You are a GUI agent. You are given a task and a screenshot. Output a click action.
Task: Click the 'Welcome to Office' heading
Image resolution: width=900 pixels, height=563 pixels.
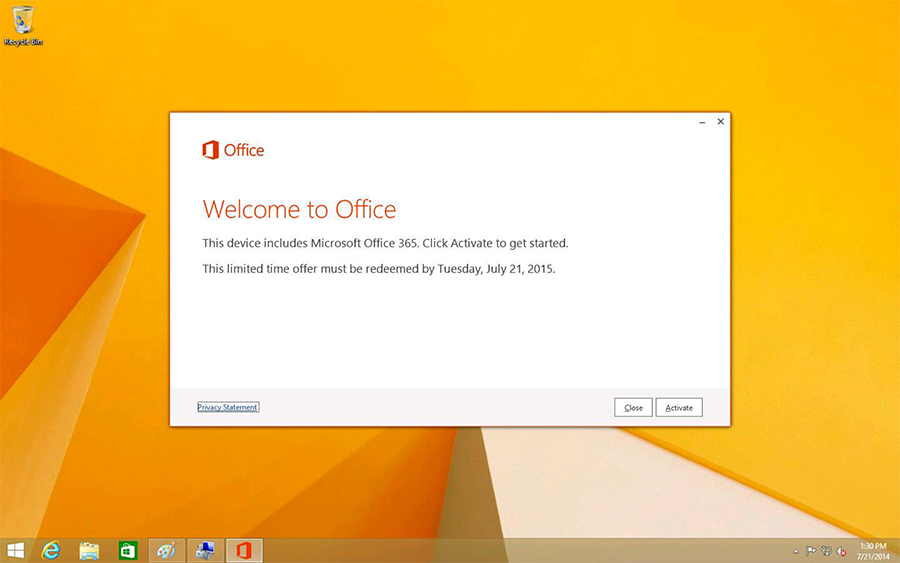point(299,209)
